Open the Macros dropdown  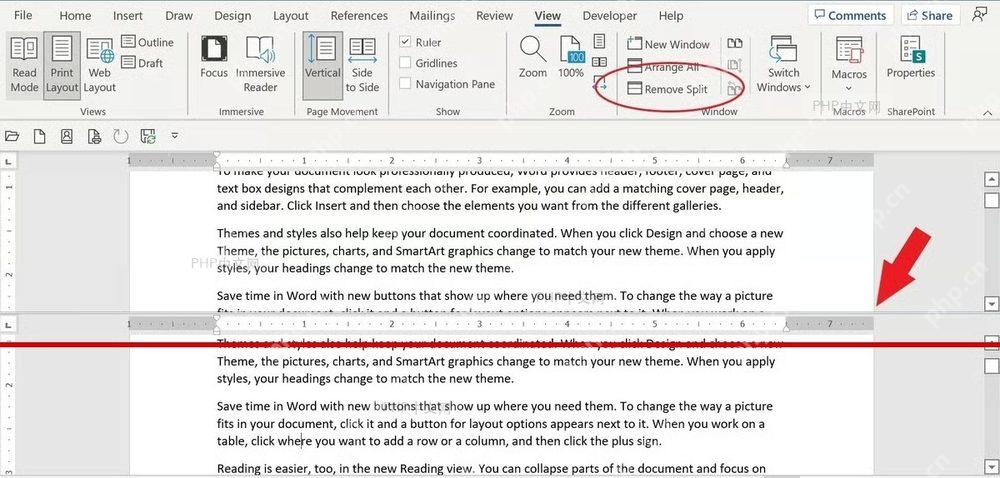pos(849,65)
